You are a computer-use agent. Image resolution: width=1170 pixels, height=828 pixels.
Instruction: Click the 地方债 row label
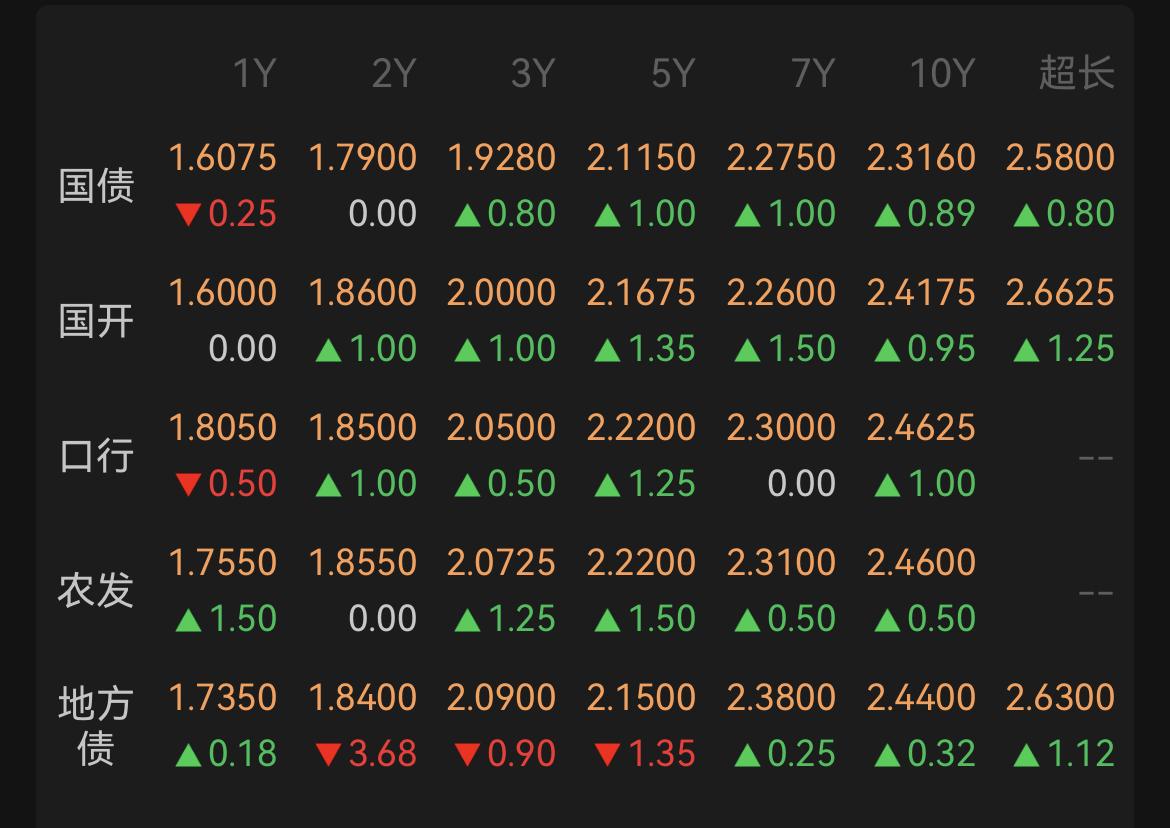click(96, 726)
